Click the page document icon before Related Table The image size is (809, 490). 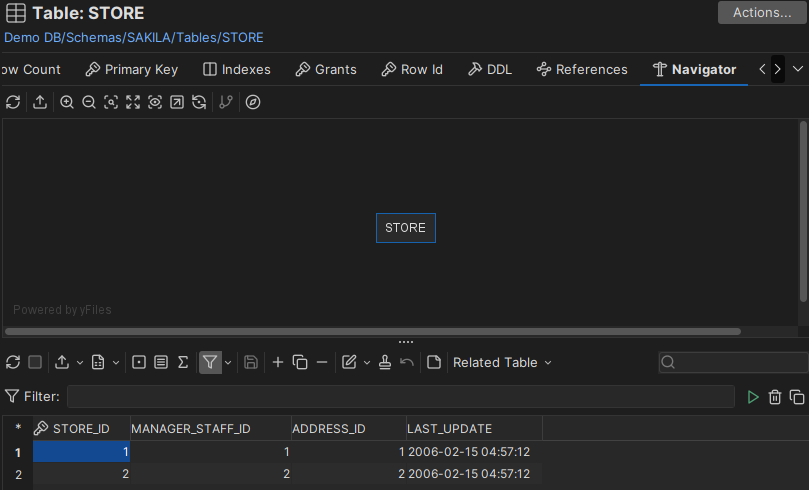[x=434, y=363]
